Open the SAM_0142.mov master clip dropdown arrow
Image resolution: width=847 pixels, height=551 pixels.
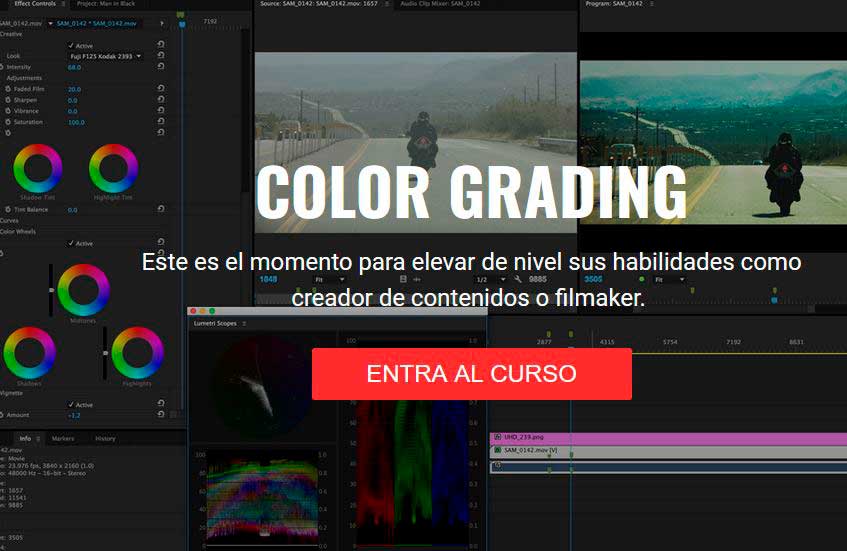(x=50, y=24)
